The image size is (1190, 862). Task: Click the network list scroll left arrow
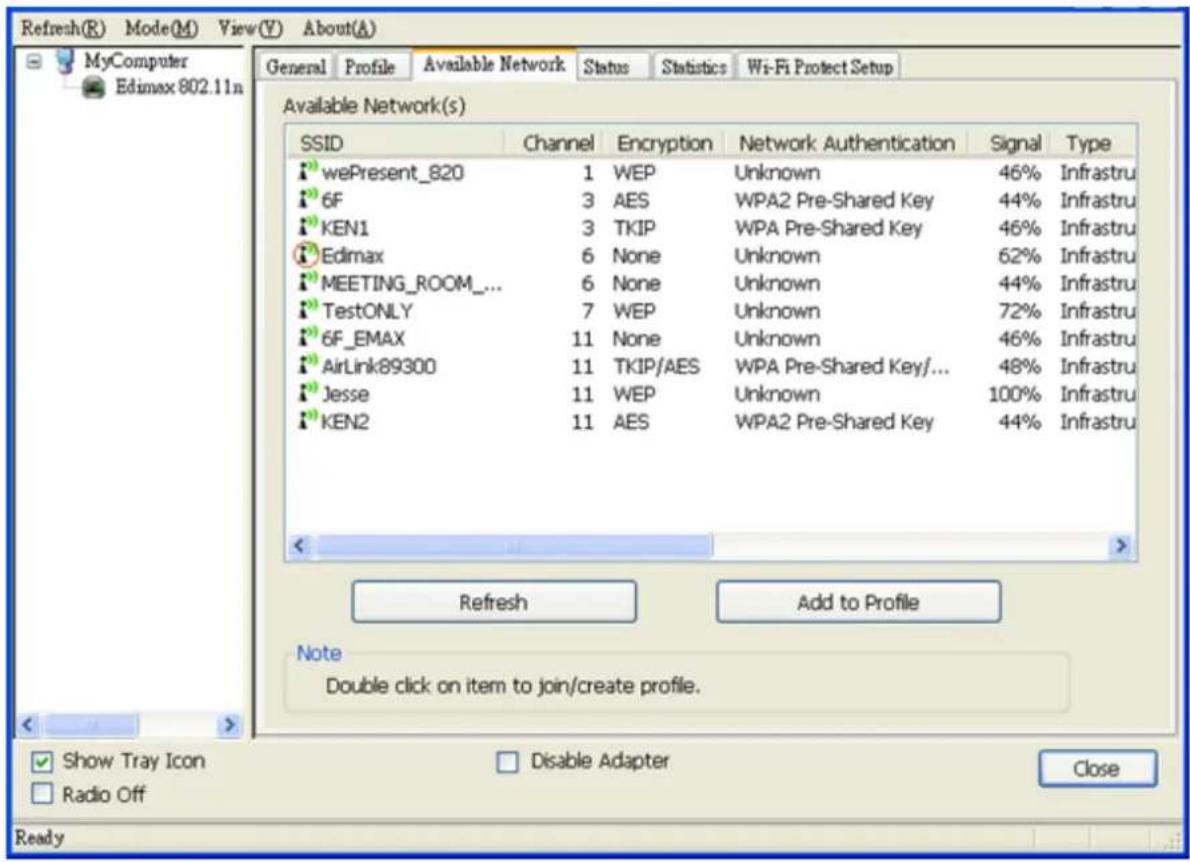[300, 546]
